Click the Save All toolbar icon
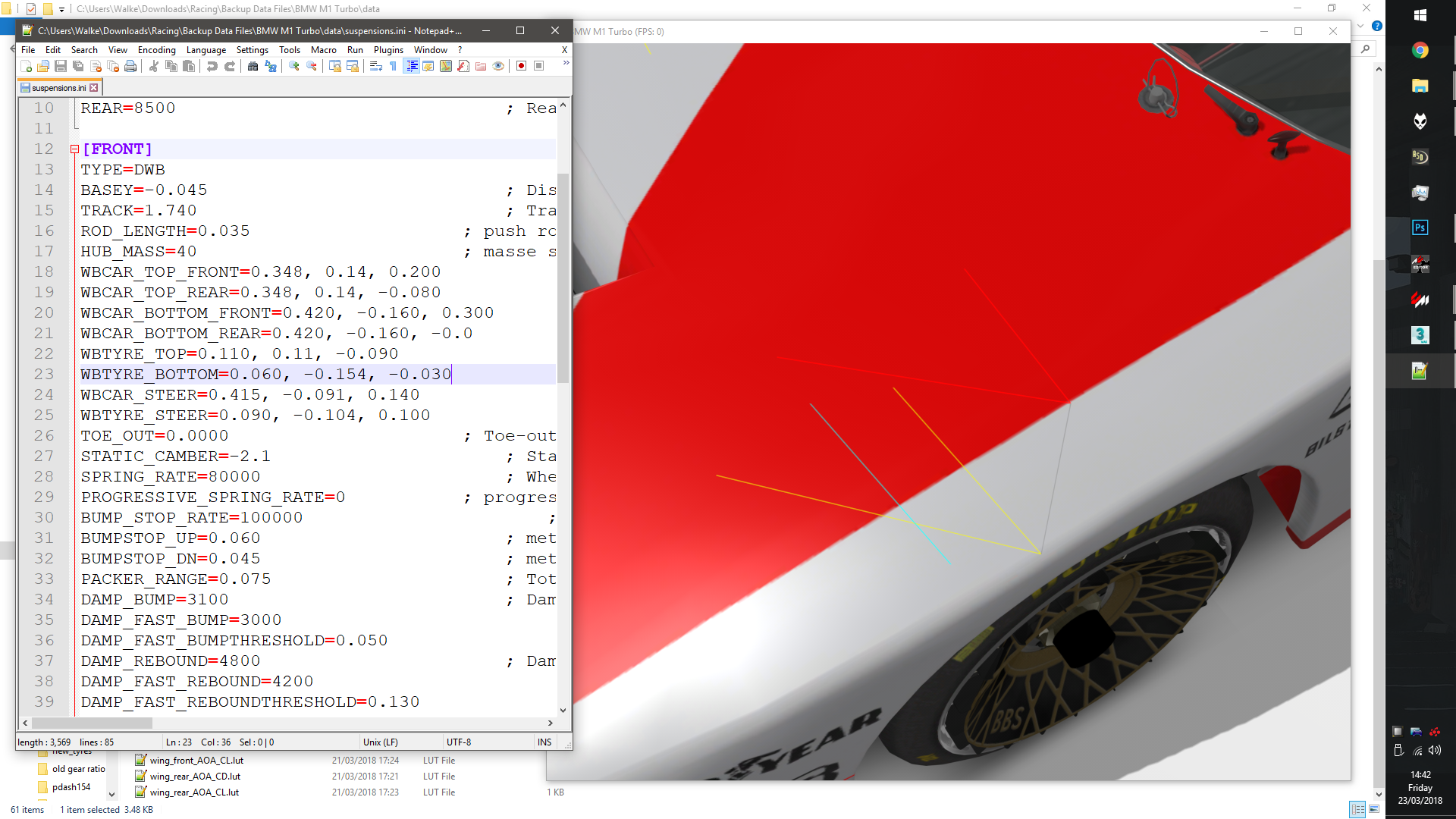1456x819 pixels. [78, 66]
